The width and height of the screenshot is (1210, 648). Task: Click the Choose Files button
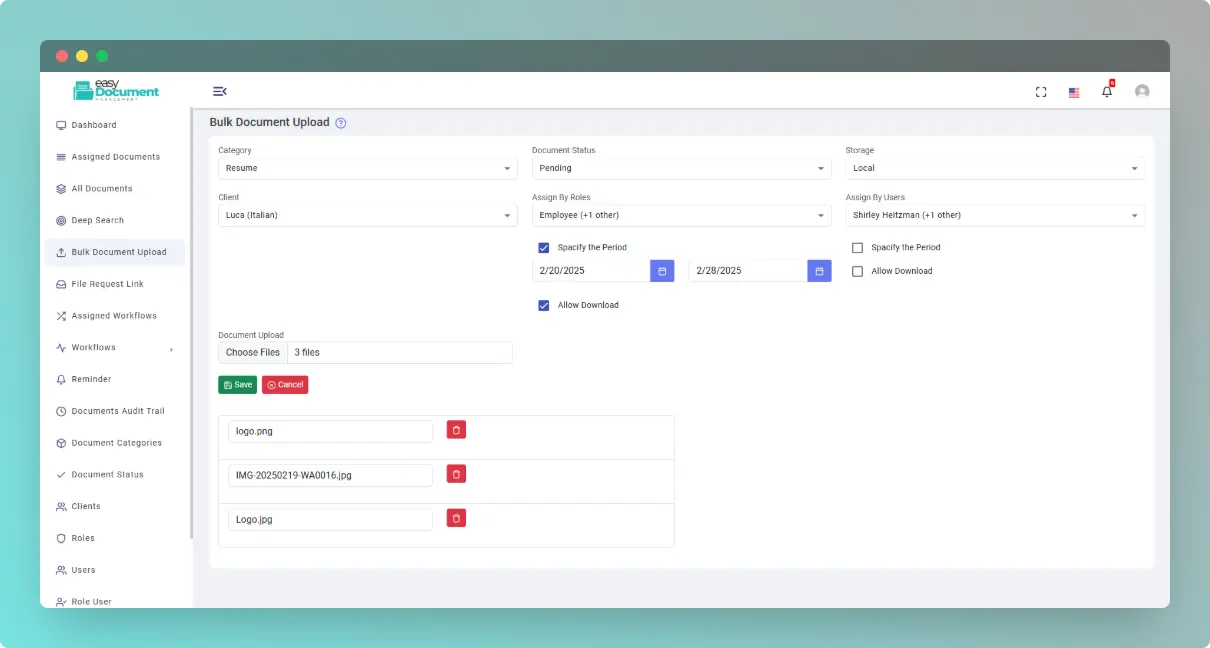coord(253,352)
